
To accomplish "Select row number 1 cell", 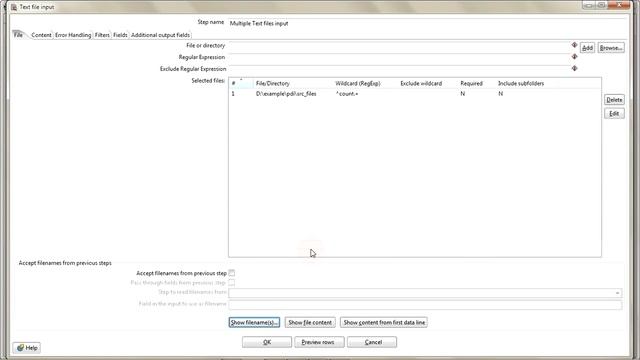I will [233, 93].
